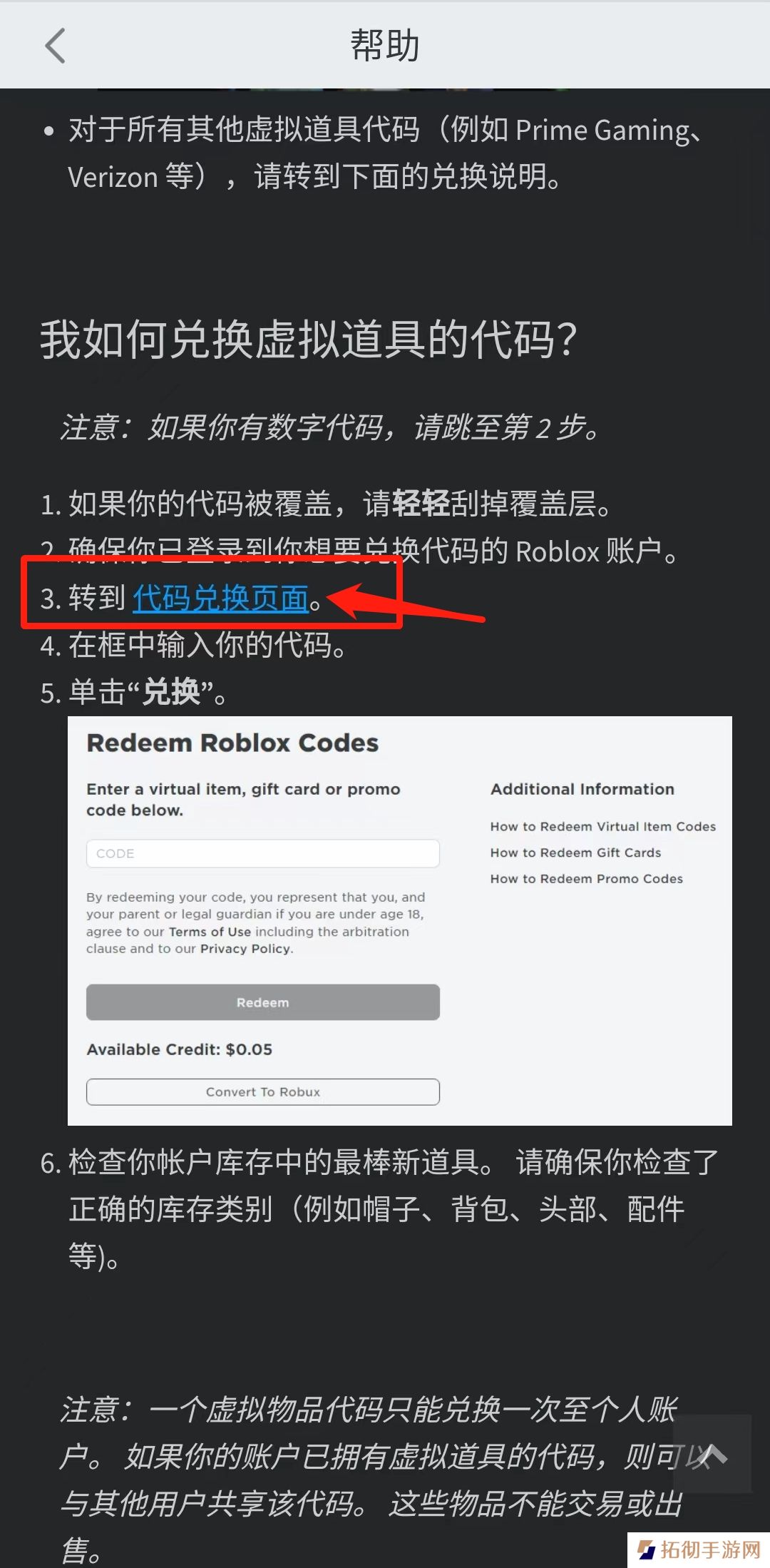Open How to Redeem Promo Codes link
This screenshot has height=1568, width=770.
[587, 879]
